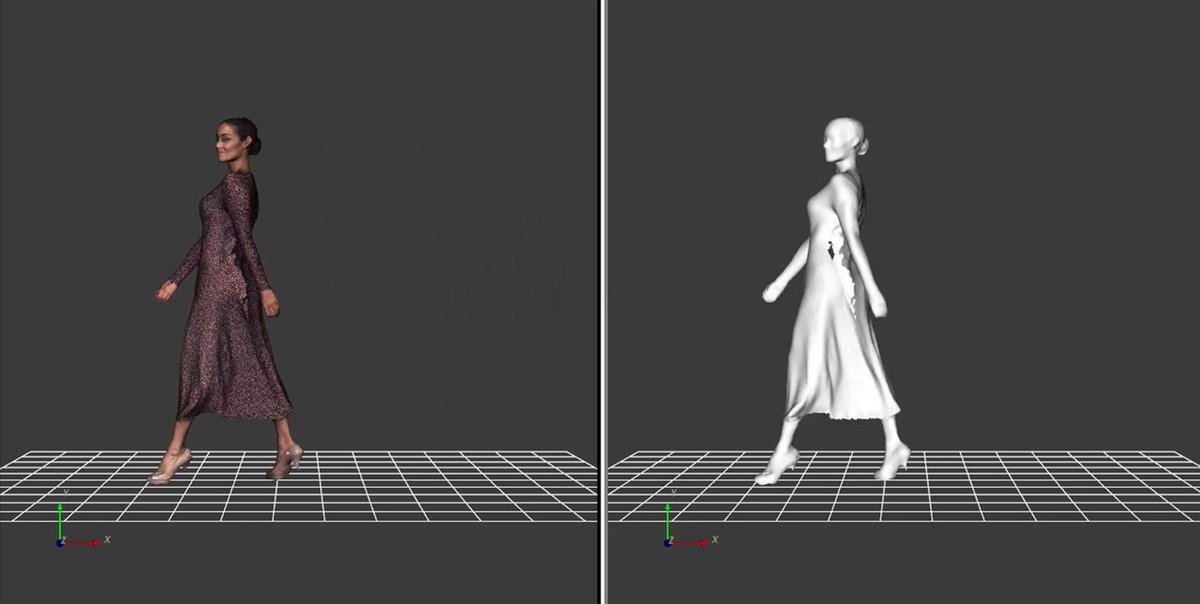The width and height of the screenshot is (1200, 604).
Task: Click the blue Z axis origin in left viewport
Action: point(61,543)
